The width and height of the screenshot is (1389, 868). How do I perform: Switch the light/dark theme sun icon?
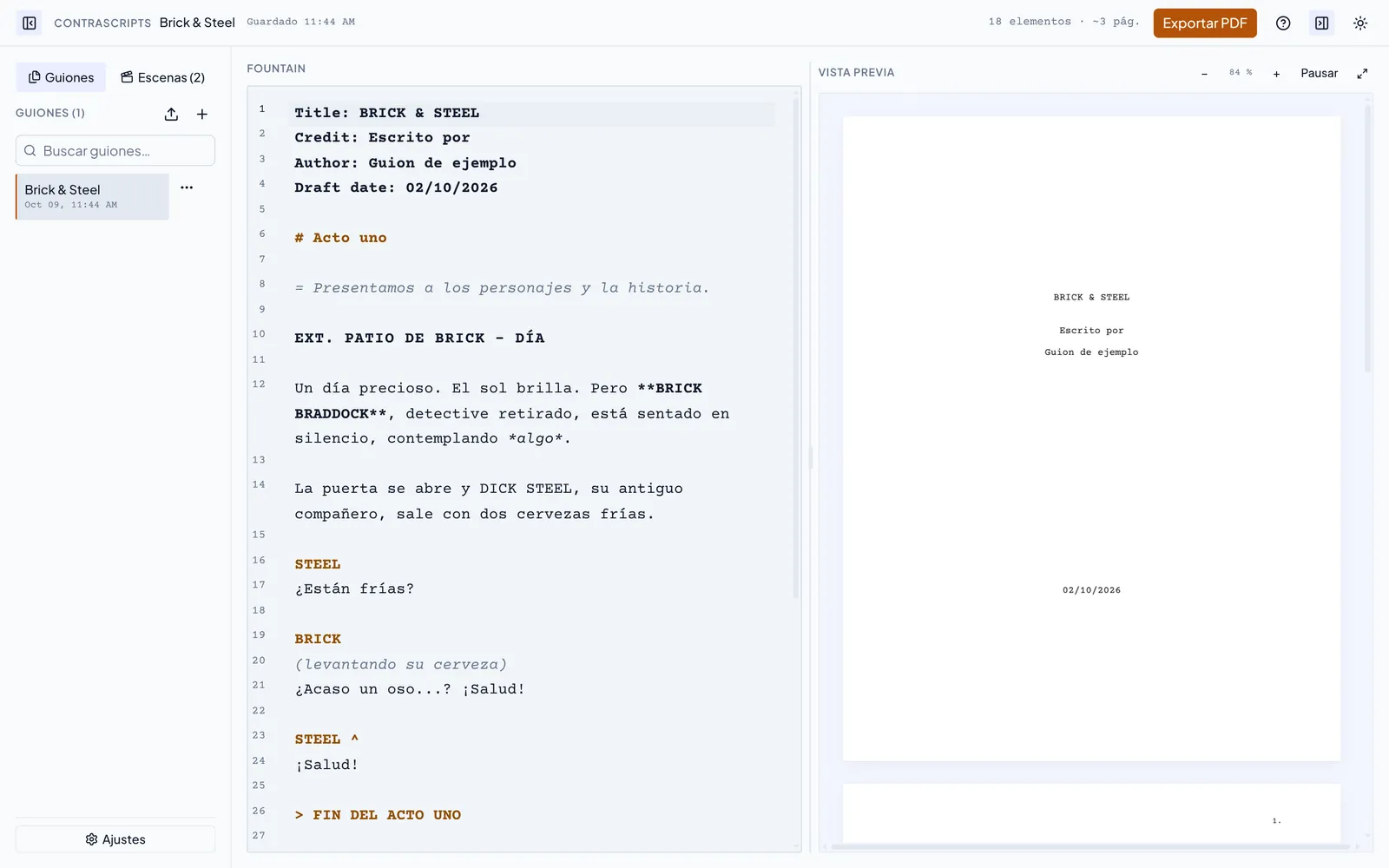coord(1360,23)
